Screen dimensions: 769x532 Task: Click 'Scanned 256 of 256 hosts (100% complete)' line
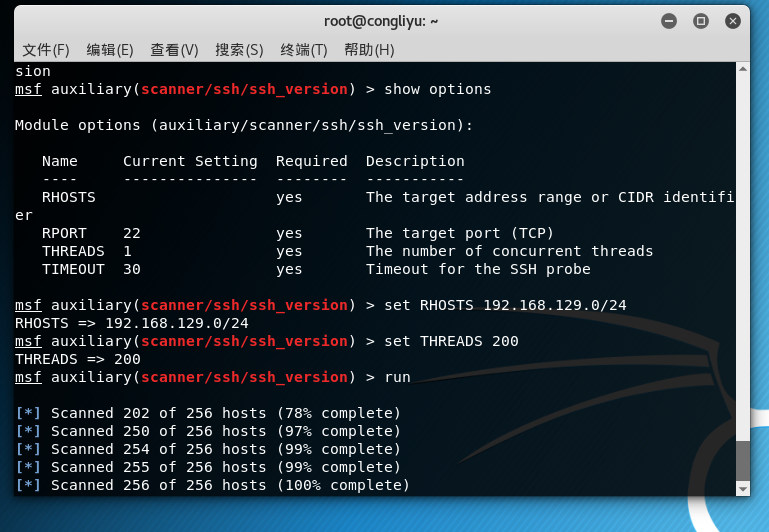[x=213, y=485]
